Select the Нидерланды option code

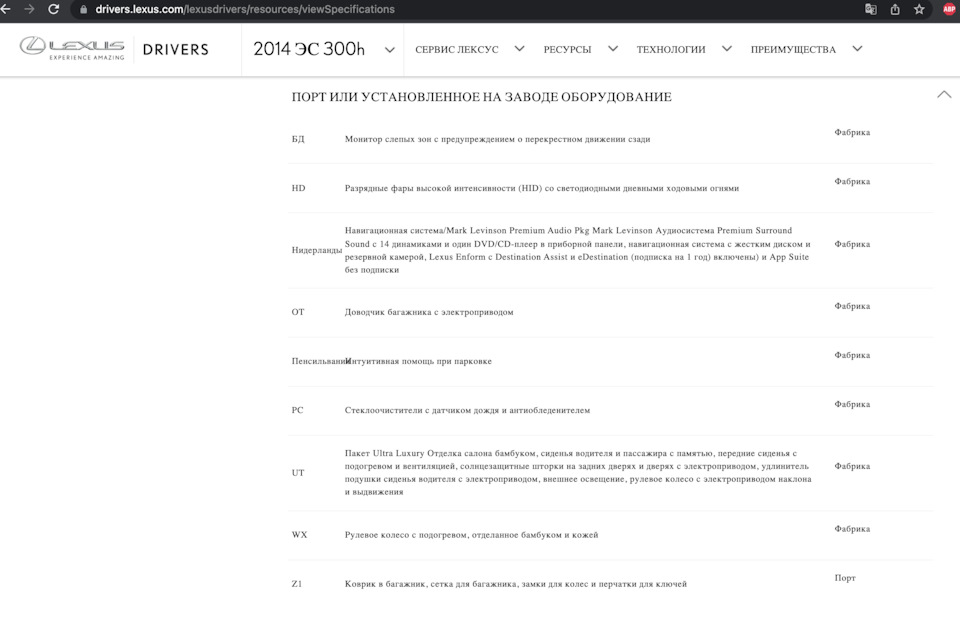(x=317, y=250)
